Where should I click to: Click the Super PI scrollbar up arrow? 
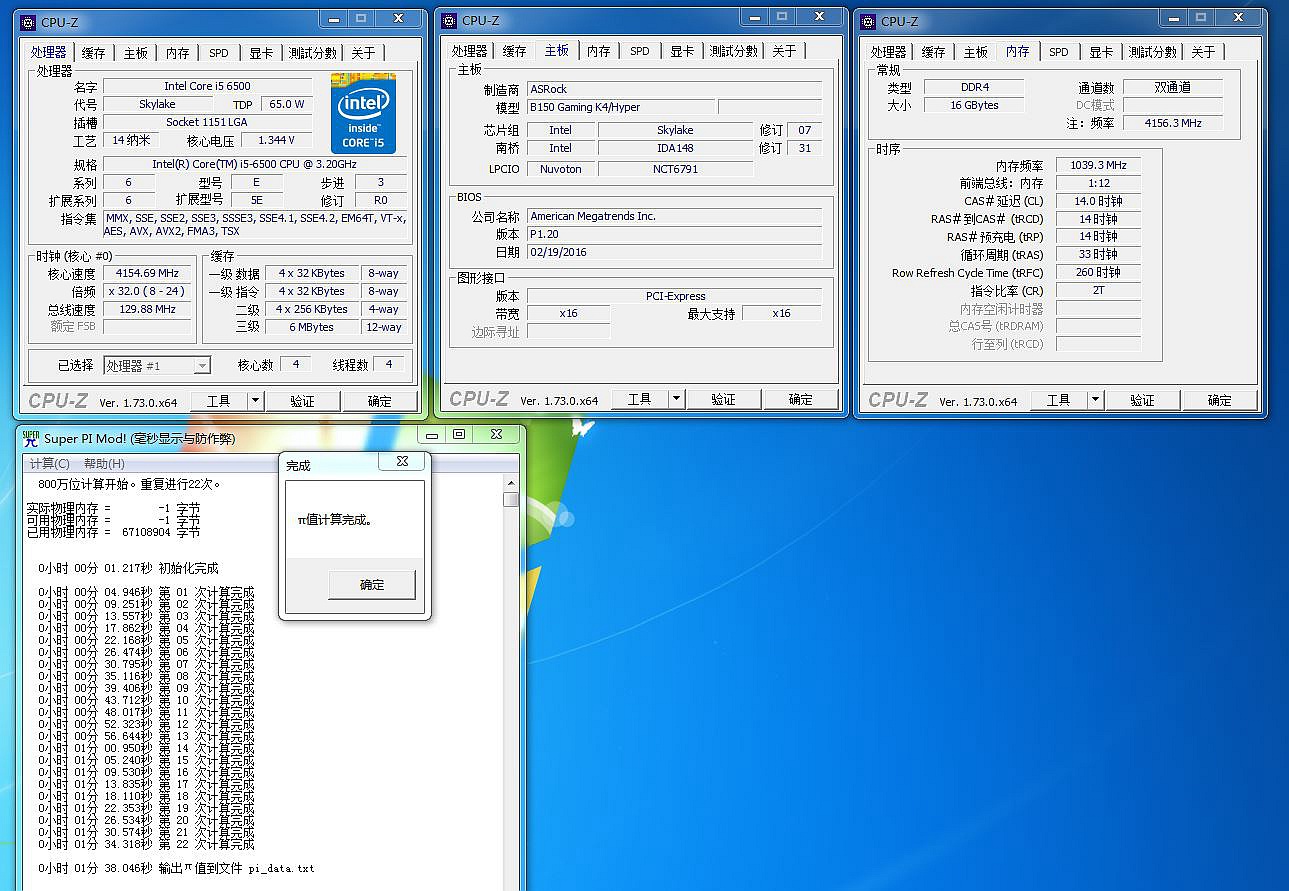(x=511, y=483)
